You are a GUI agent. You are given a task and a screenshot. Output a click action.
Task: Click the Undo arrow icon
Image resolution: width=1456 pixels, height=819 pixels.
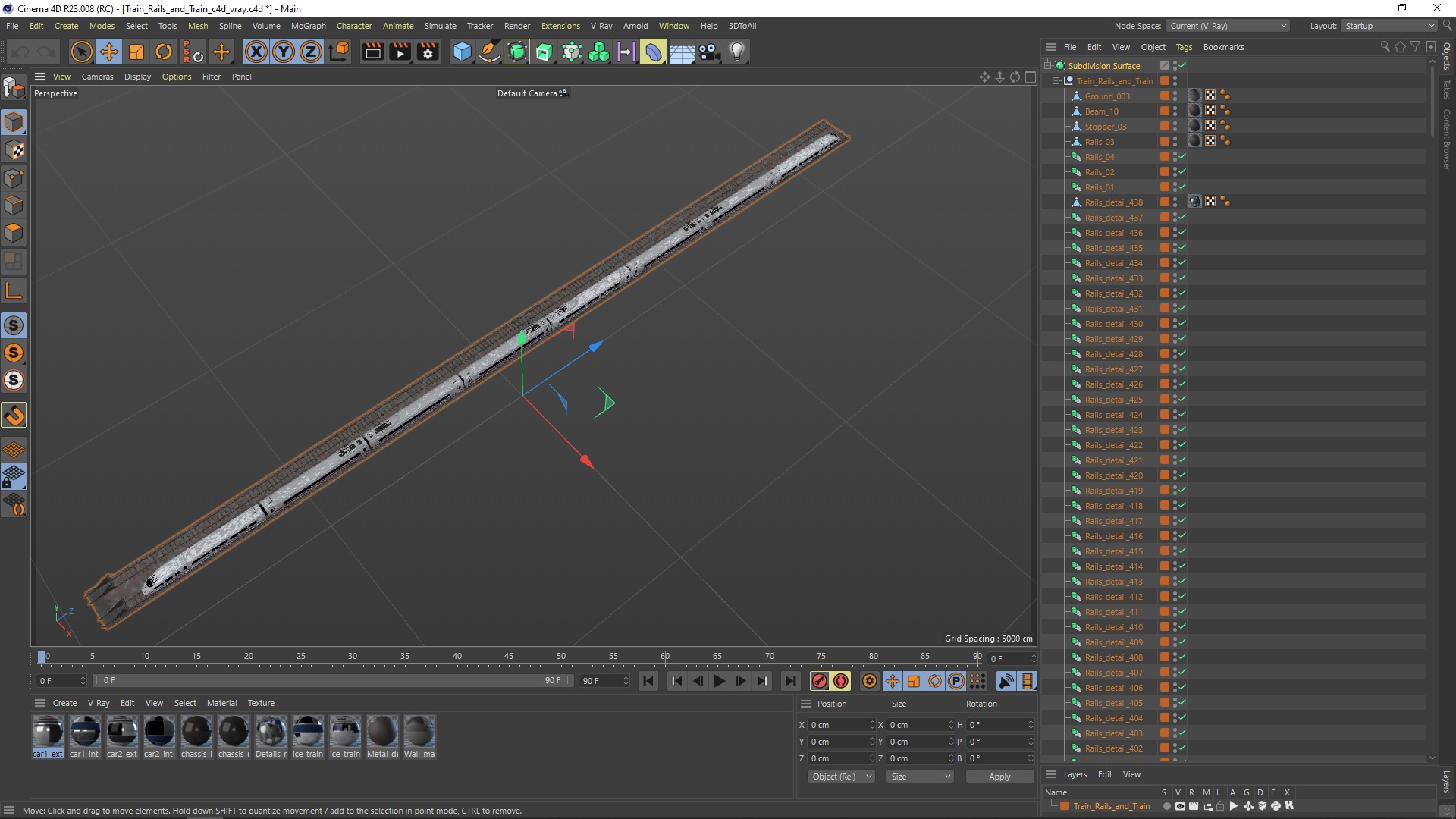pyautogui.click(x=20, y=52)
